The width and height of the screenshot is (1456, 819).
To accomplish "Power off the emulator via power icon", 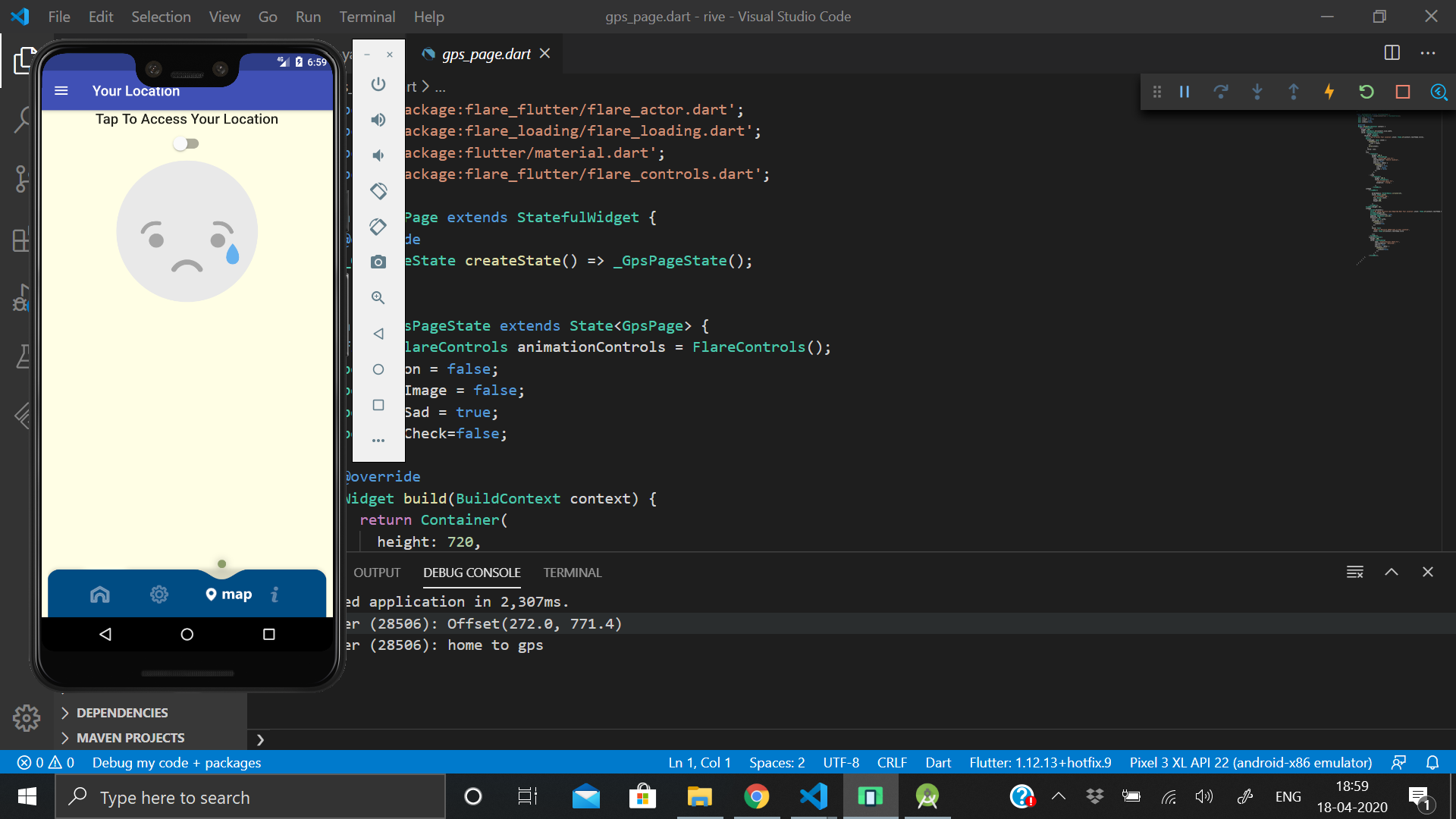I will 378,84.
